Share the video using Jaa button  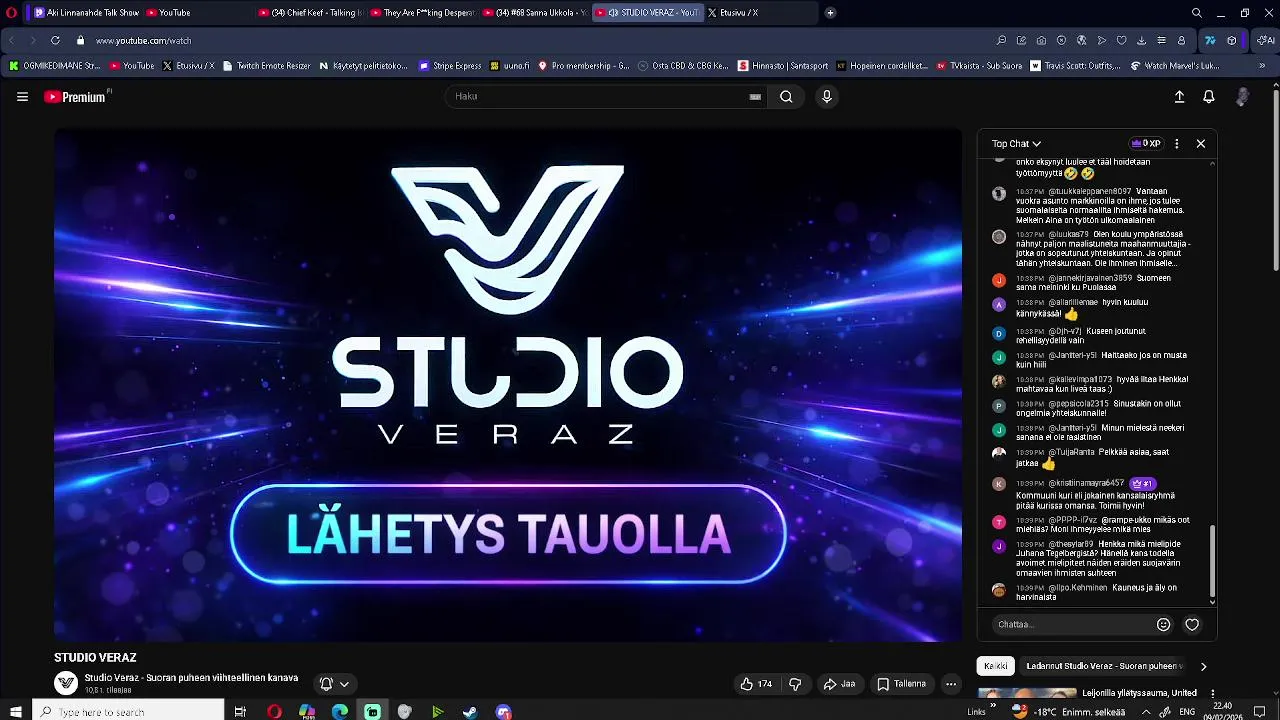(839, 684)
